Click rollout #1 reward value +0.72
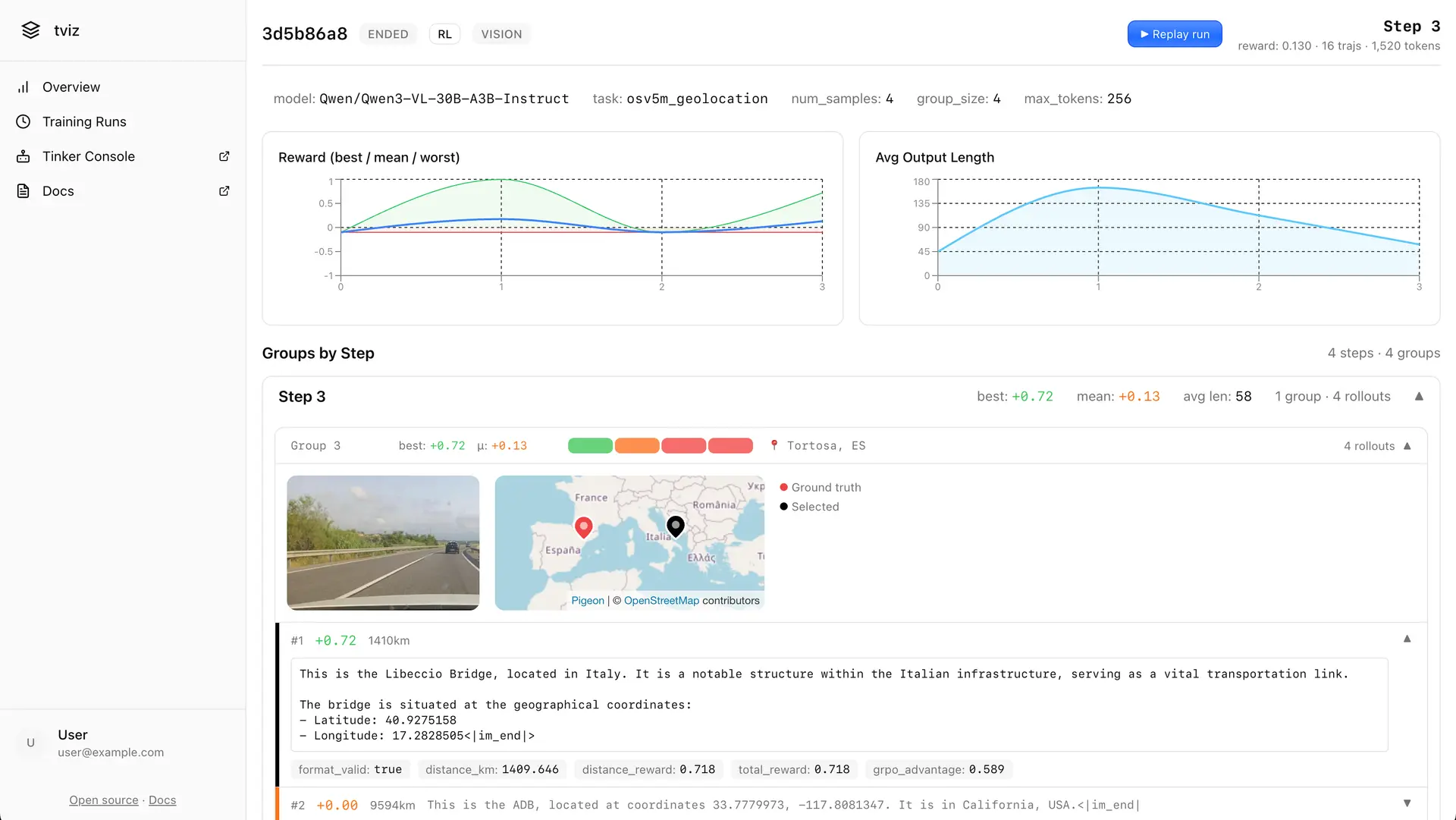 (x=335, y=641)
